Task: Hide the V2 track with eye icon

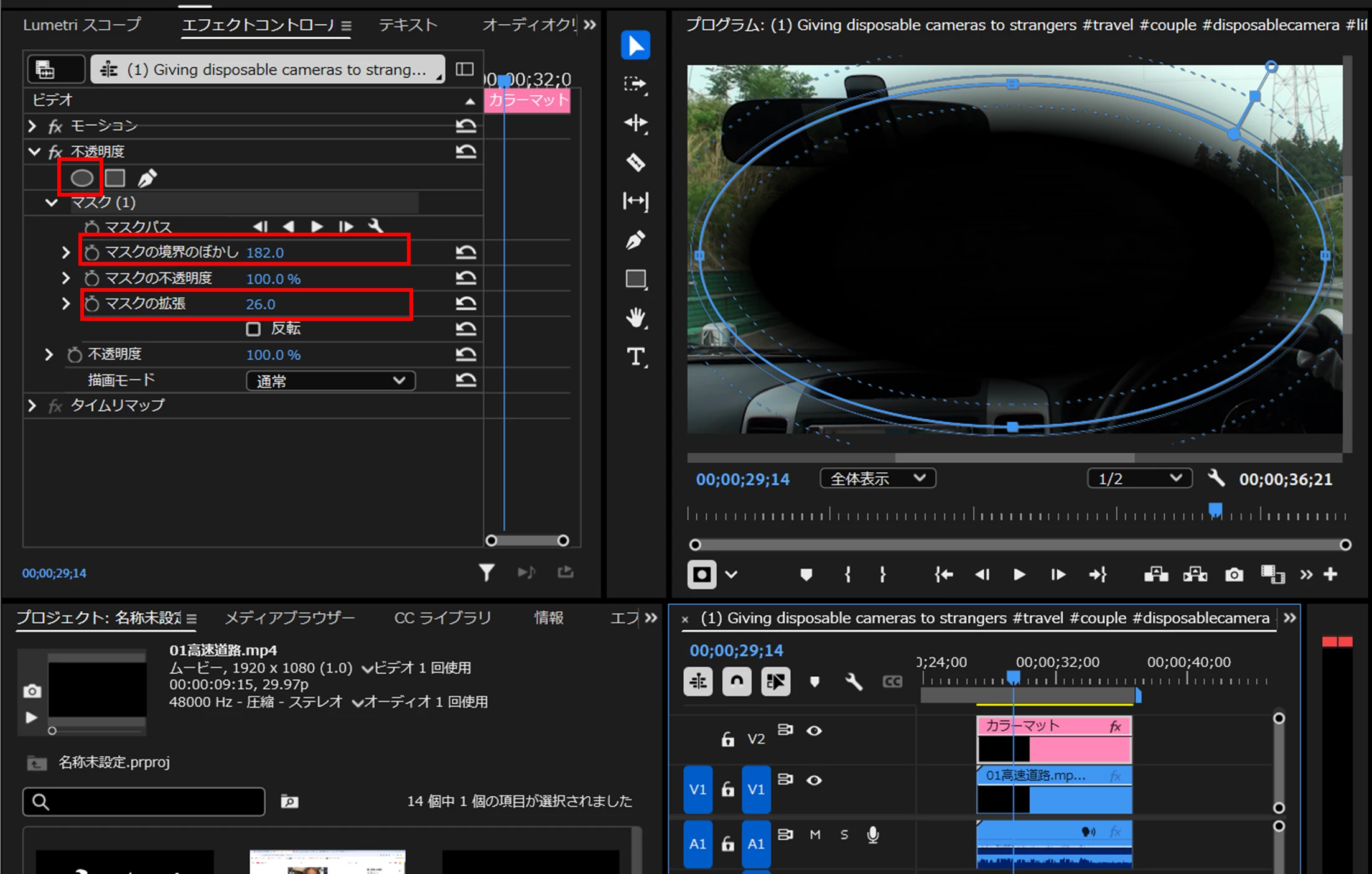Action: tap(814, 730)
